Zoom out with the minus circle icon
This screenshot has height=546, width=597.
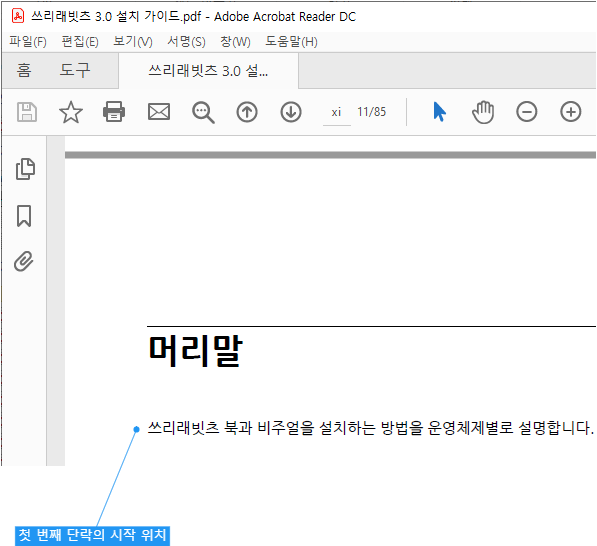(x=527, y=112)
